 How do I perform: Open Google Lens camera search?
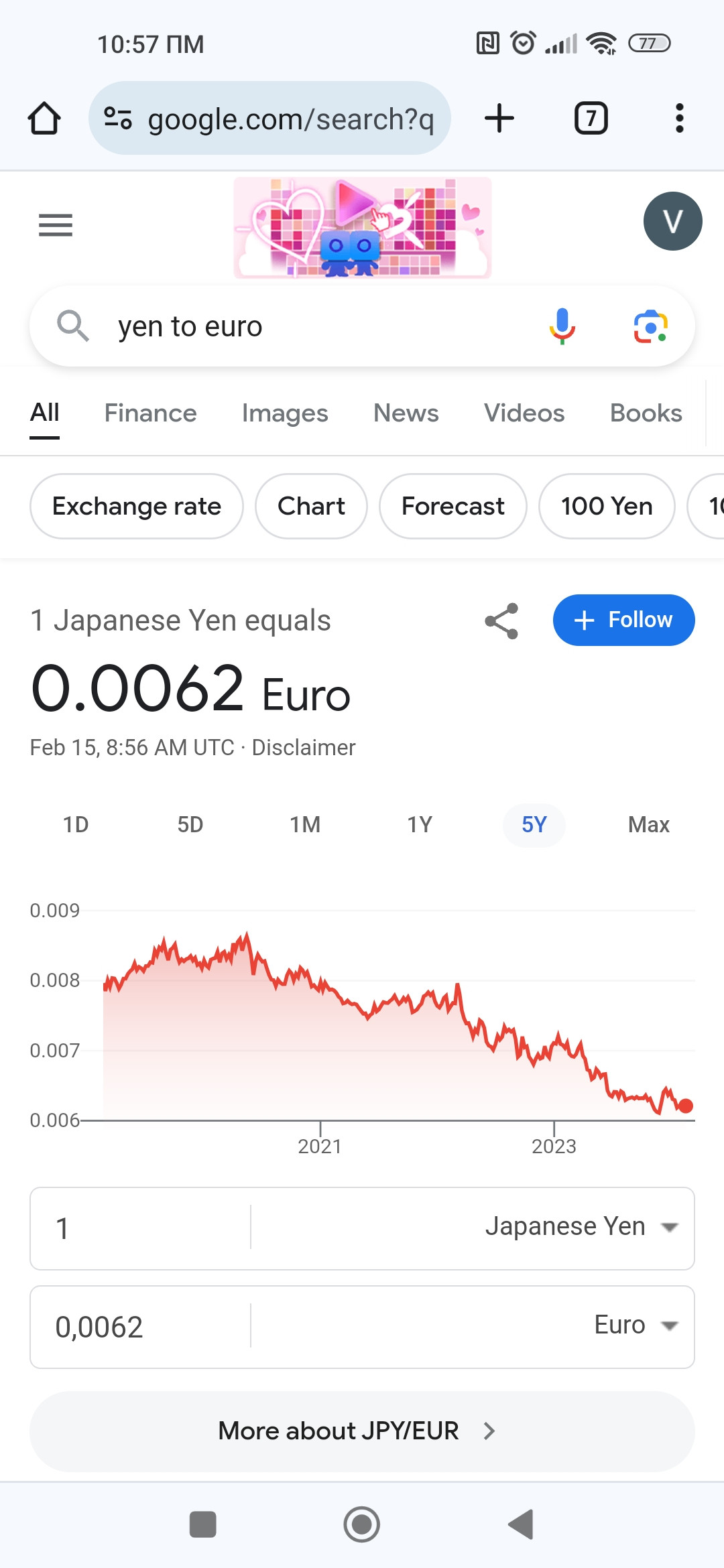650,326
